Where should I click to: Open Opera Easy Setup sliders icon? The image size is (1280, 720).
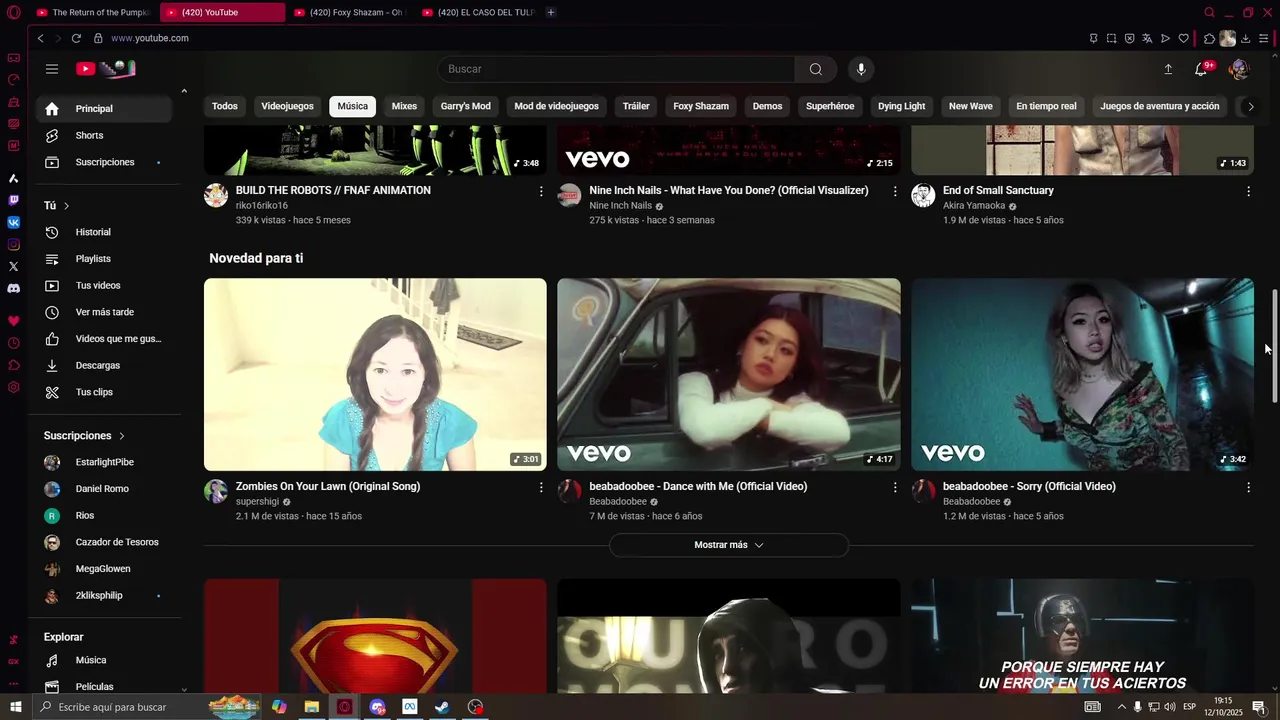pos(1264,38)
